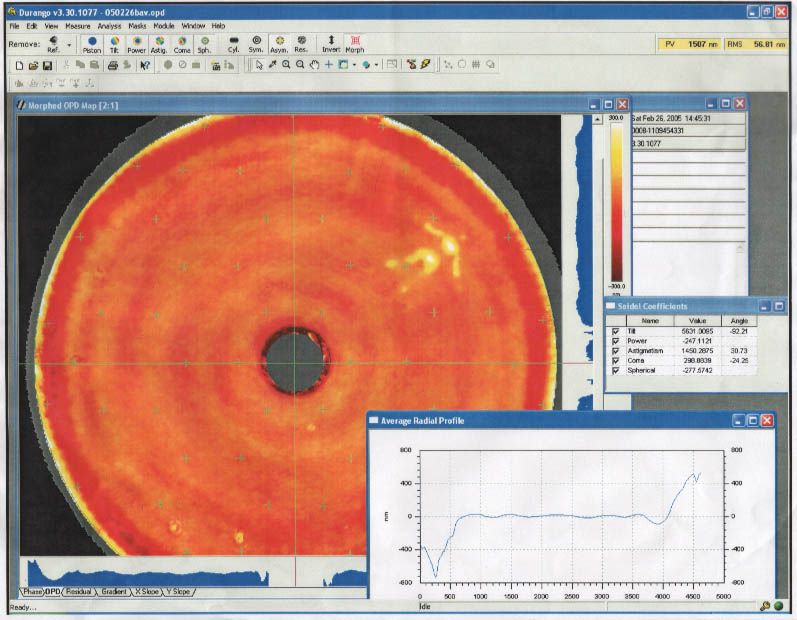Uncheck the Power Seidel coefficient checkbox

click(616, 341)
